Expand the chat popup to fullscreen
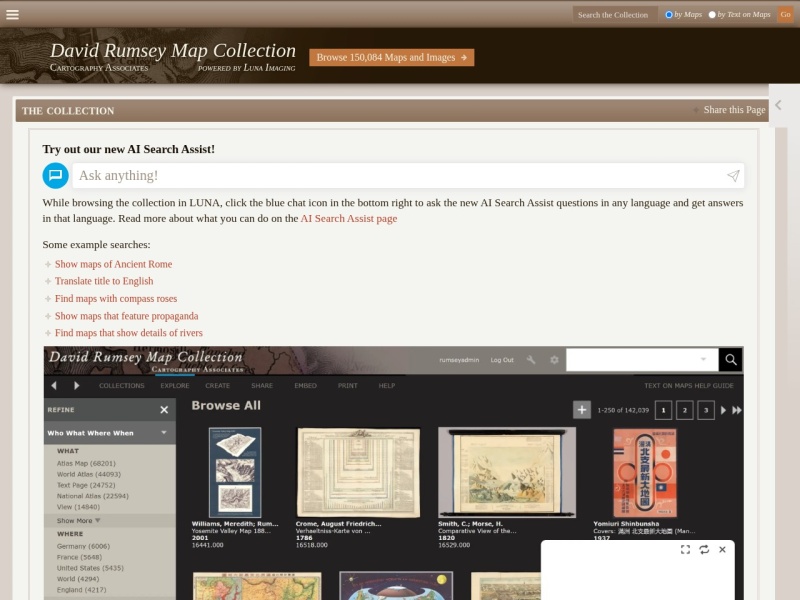 pyautogui.click(x=685, y=549)
